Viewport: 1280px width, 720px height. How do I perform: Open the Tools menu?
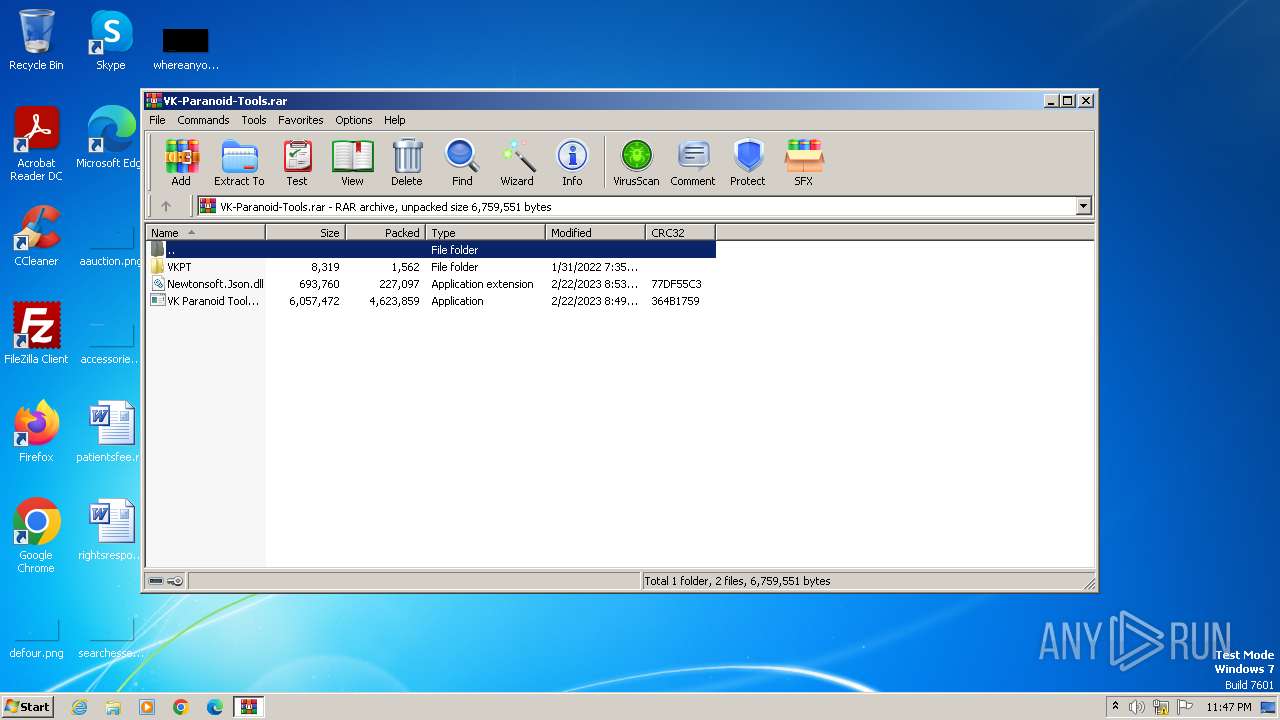pyautogui.click(x=254, y=120)
